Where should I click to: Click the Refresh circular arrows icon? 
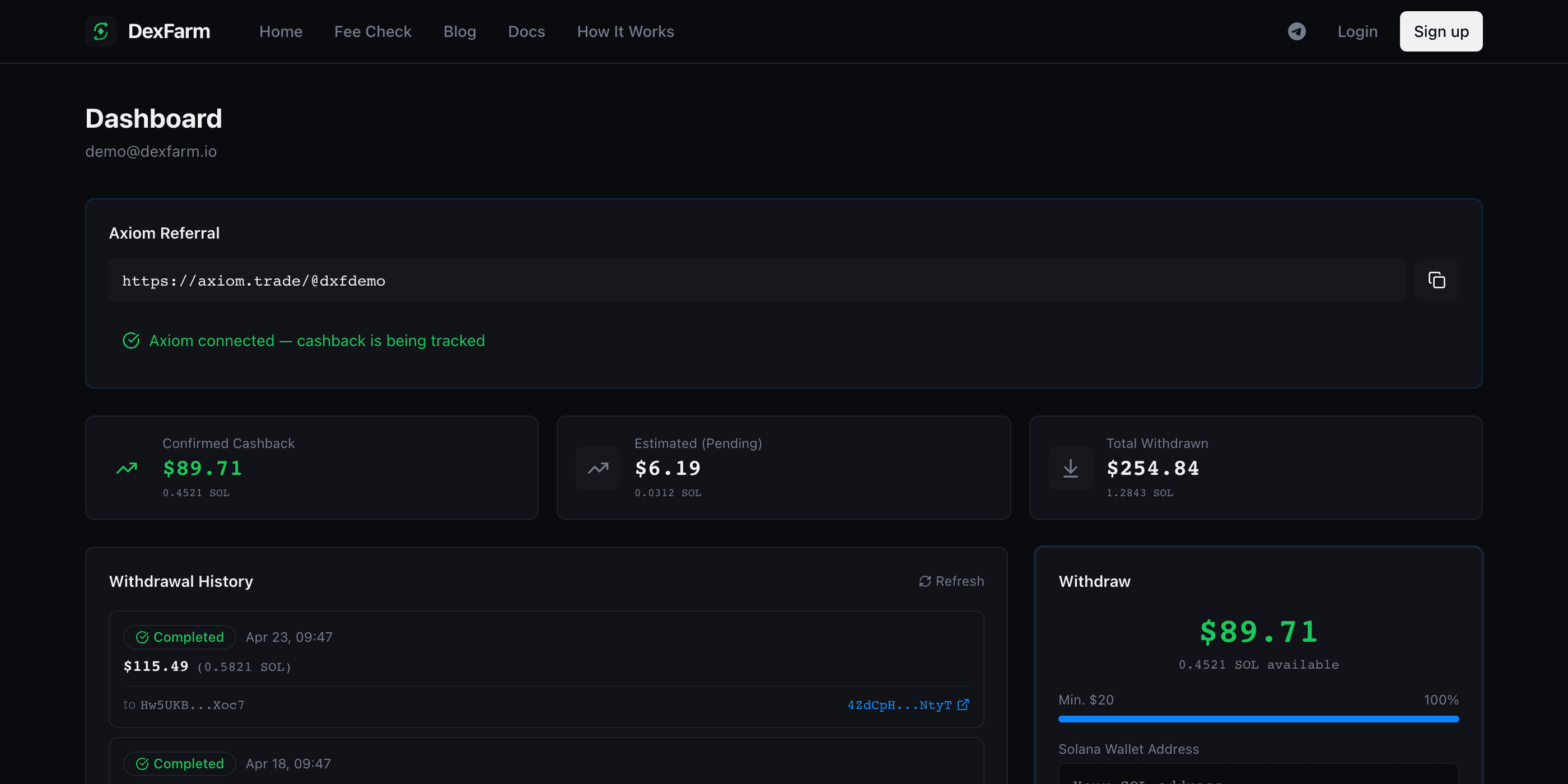(x=925, y=581)
